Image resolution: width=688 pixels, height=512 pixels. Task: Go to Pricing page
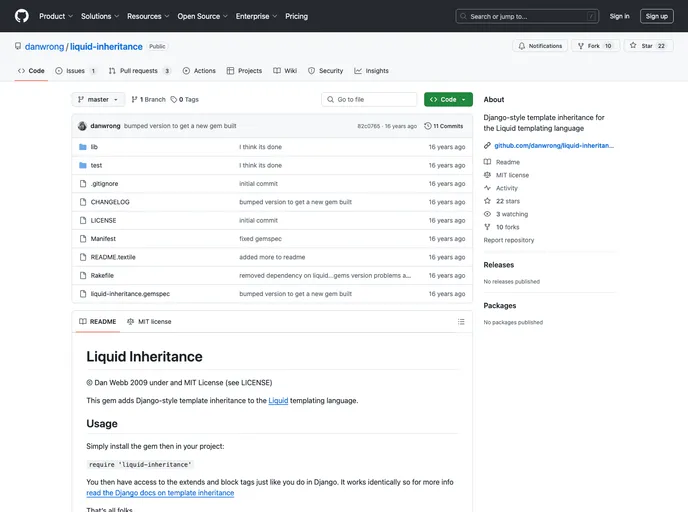pos(296,16)
